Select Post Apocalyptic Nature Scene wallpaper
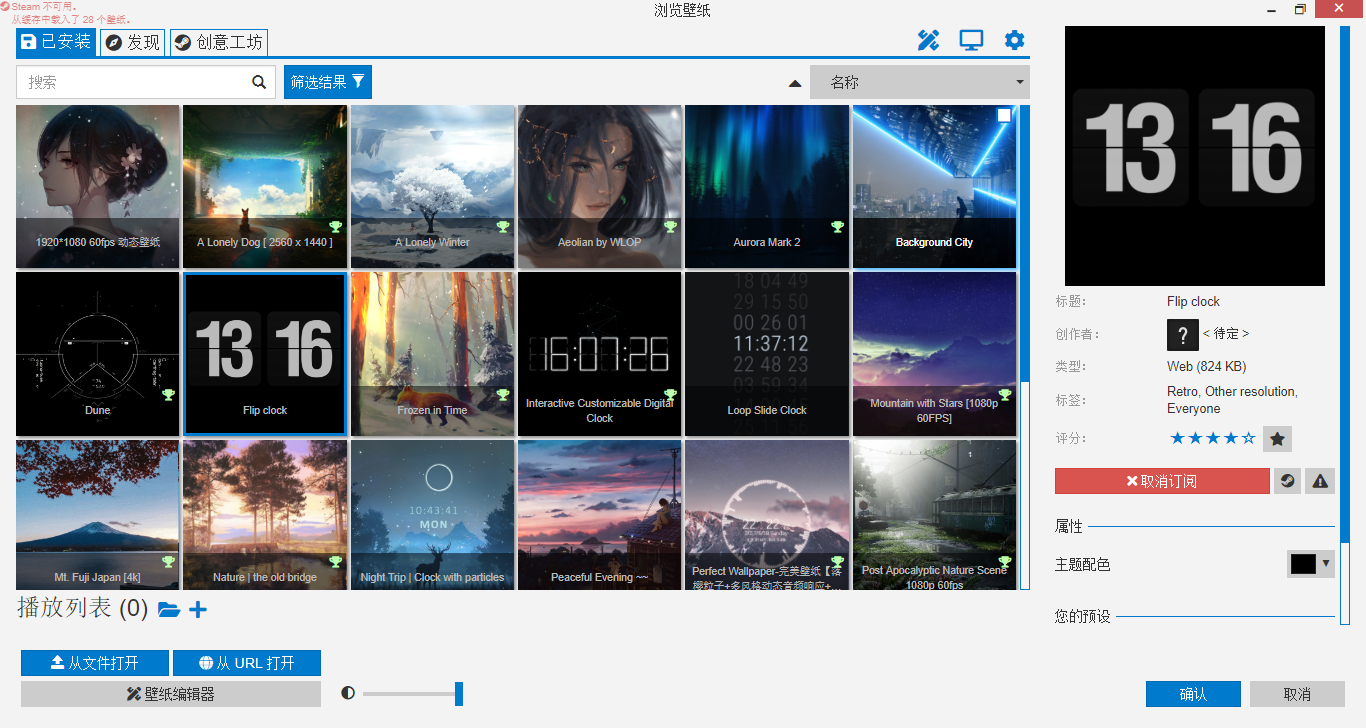Viewport: 1366px width, 728px height. click(x=934, y=515)
